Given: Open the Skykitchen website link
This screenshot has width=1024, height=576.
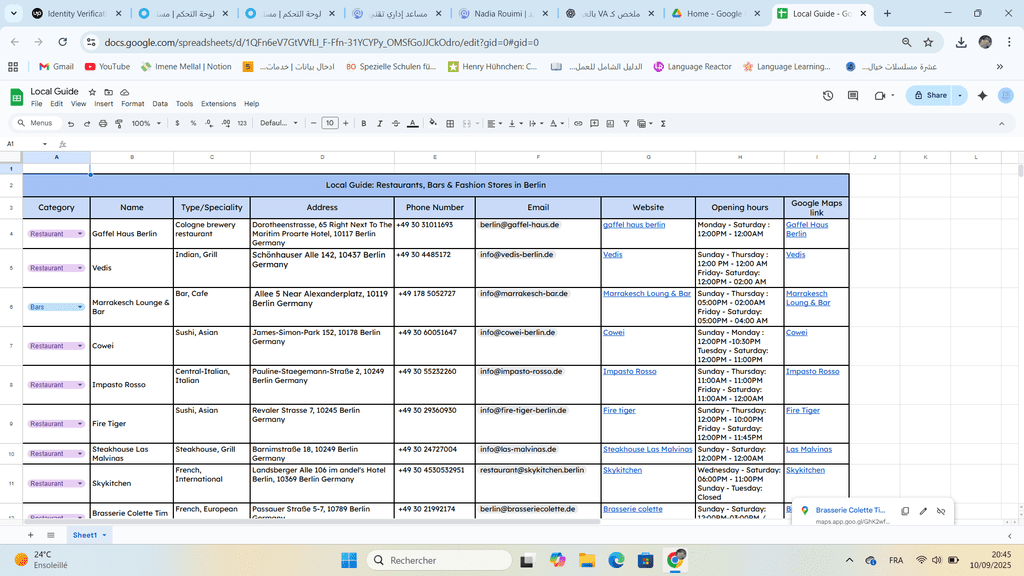Looking at the screenshot, I should pyautogui.click(x=622, y=469).
